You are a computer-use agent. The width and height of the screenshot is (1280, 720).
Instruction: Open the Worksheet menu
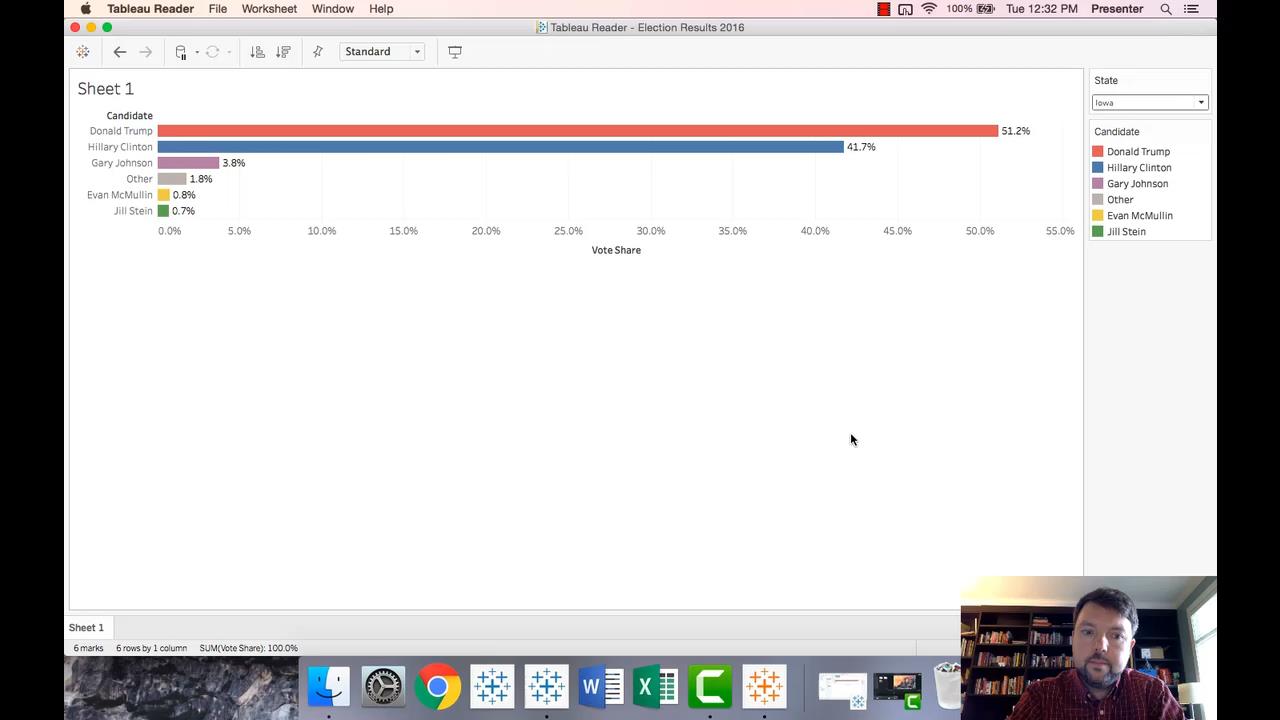click(x=269, y=9)
